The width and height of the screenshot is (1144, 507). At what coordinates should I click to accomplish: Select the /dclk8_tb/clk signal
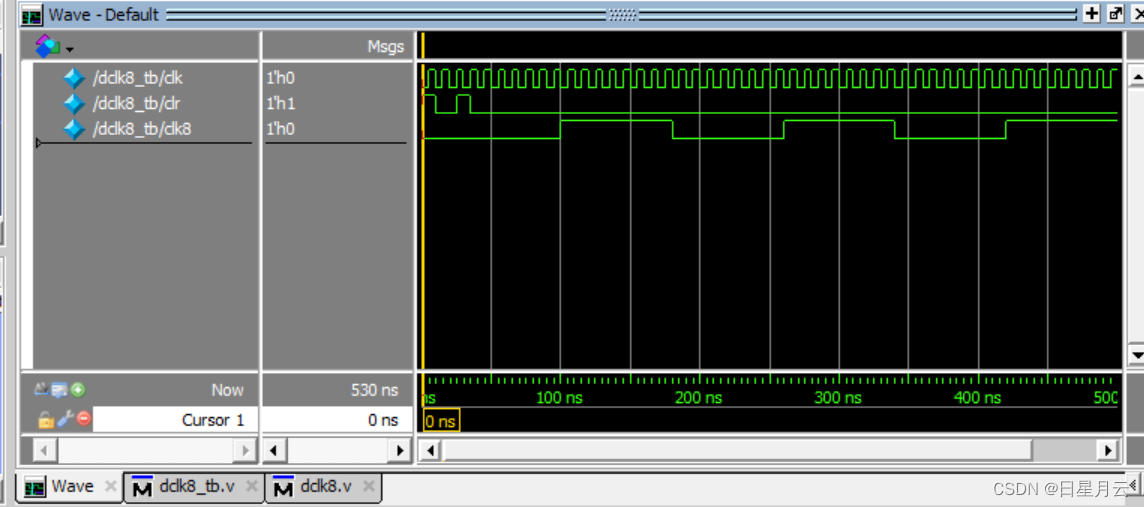tap(136, 78)
